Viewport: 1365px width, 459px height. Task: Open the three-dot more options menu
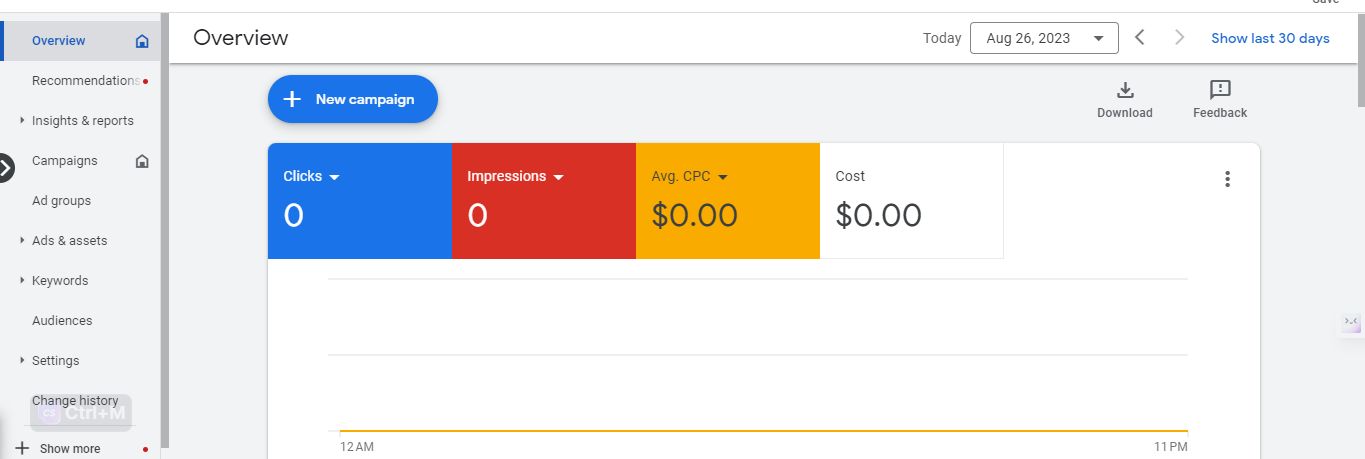1227,179
